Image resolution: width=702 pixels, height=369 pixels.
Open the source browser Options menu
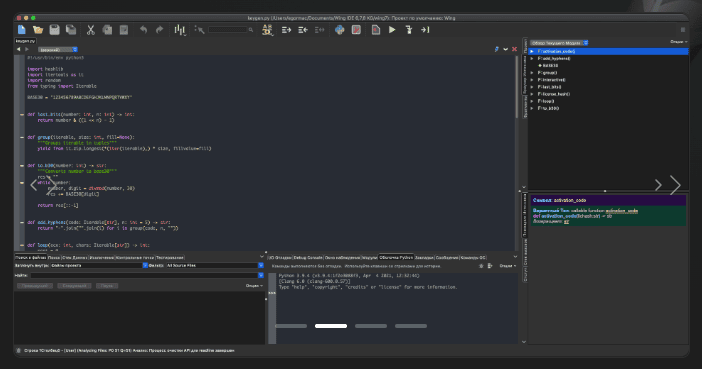[x=679, y=42]
